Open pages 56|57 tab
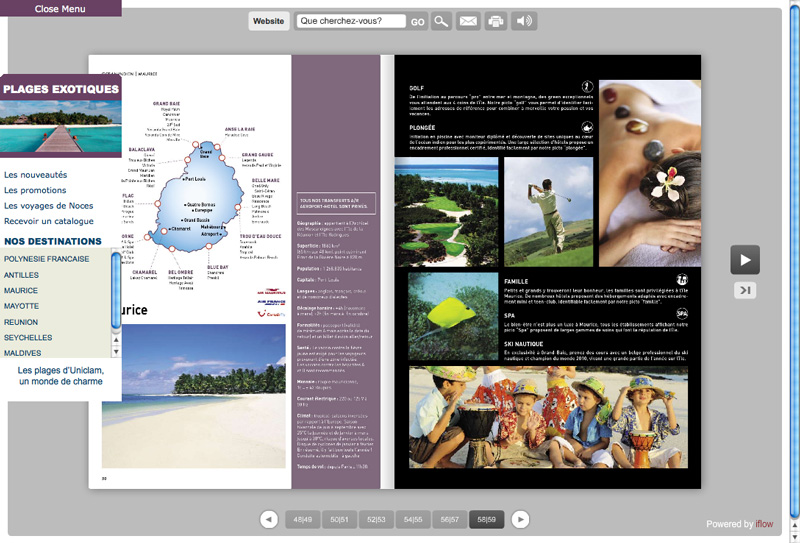Screen dimensions: 800x543 coord(449,520)
